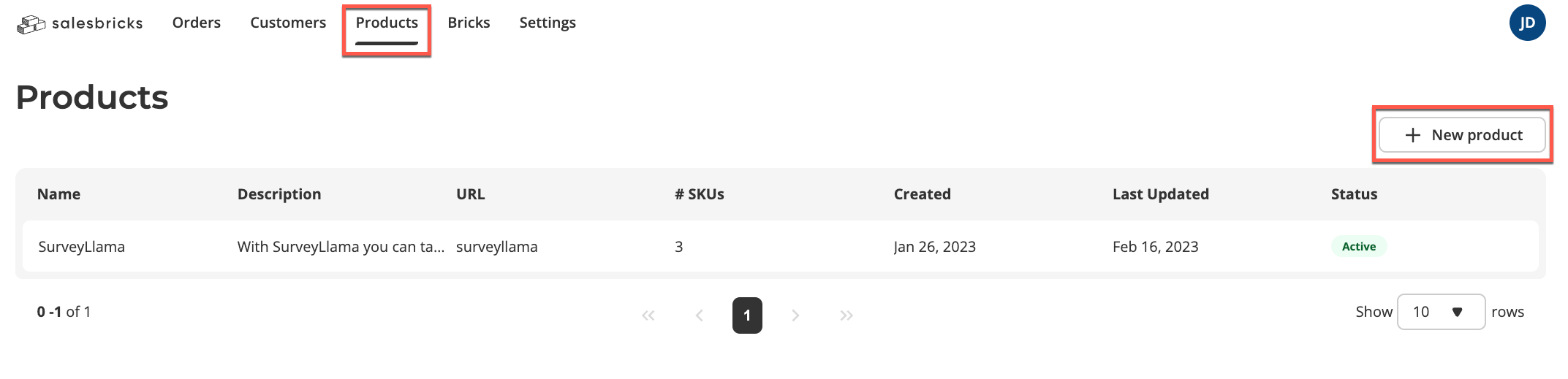Go to first page double-chevron
1568x379 pixels.
648,315
